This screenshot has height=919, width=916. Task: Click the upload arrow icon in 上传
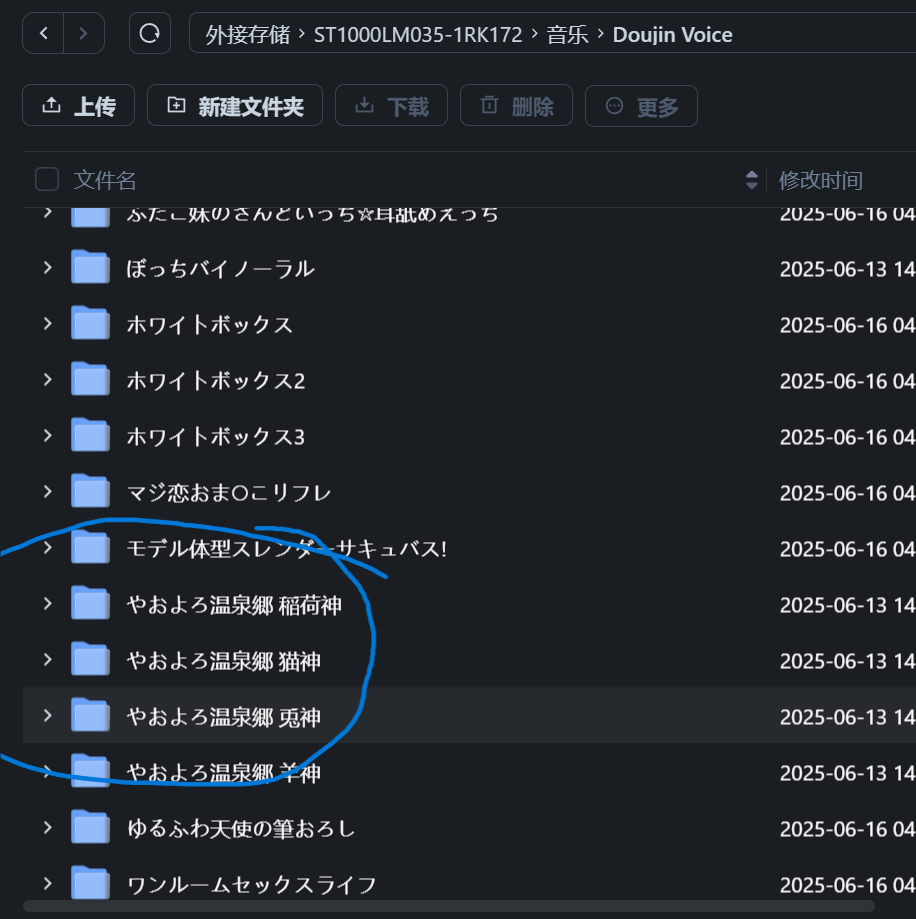[52, 105]
